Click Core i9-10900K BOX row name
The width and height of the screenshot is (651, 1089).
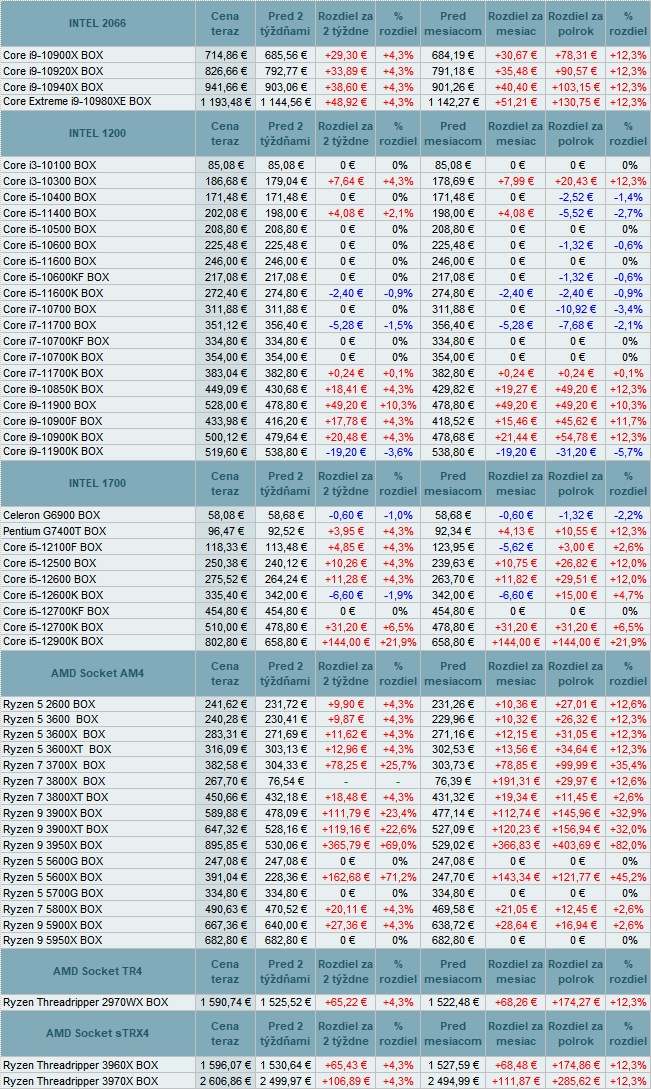(x=53, y=437)
